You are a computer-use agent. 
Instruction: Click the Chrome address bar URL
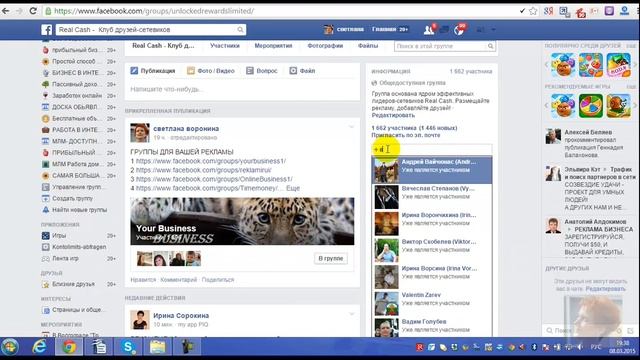click(154, 11)
